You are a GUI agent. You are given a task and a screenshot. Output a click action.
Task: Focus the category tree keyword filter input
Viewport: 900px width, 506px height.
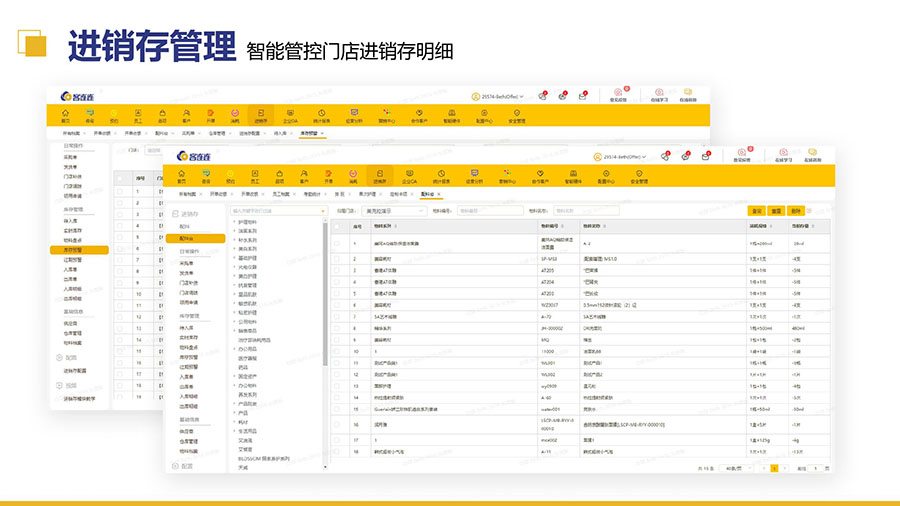[x=278, y=211]
